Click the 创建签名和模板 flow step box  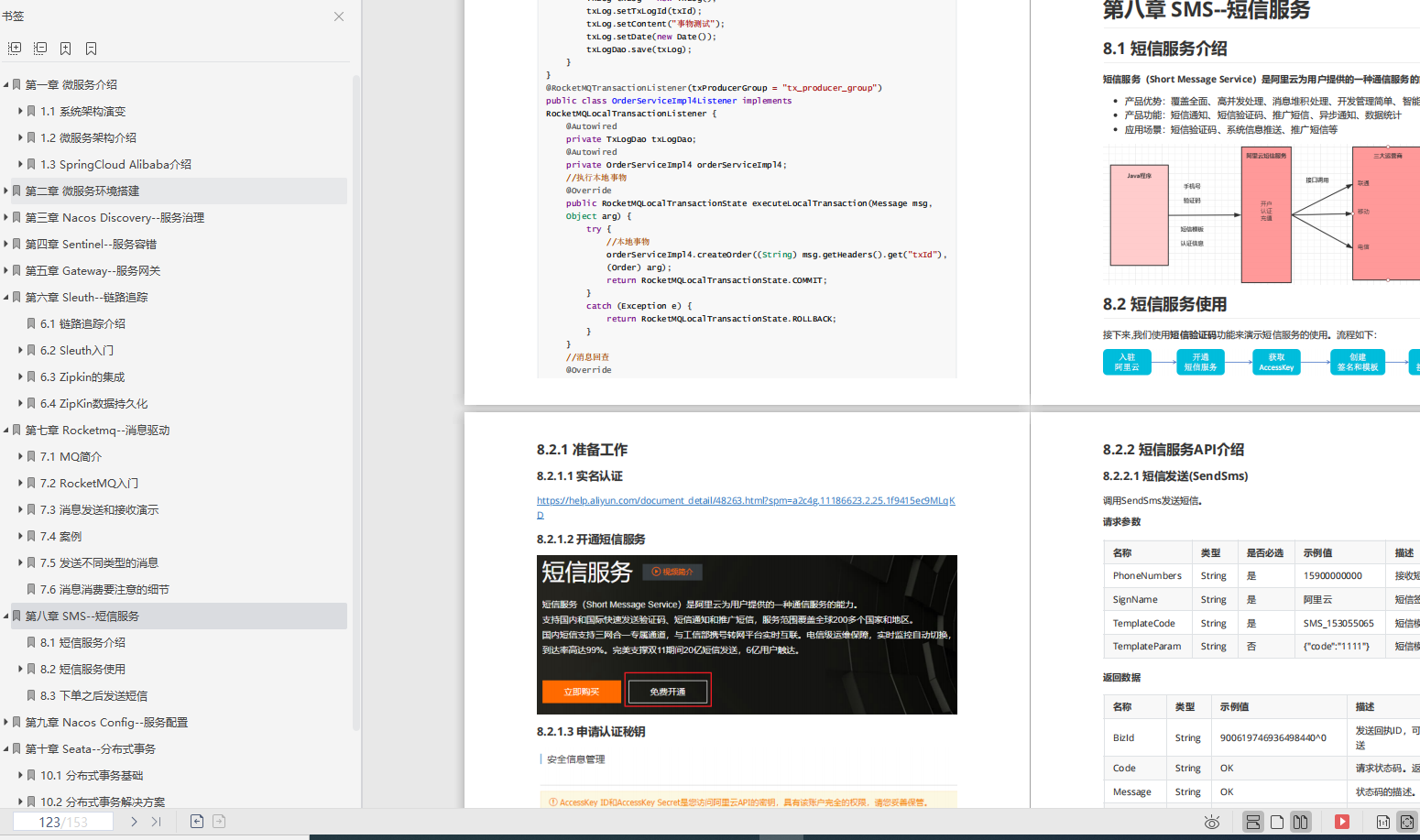tap(1358, 362)
